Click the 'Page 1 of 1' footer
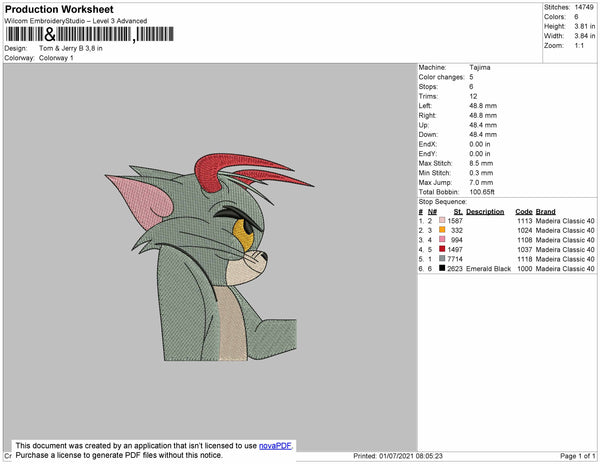This screenshot has height=464, width=600. (577, 456)
